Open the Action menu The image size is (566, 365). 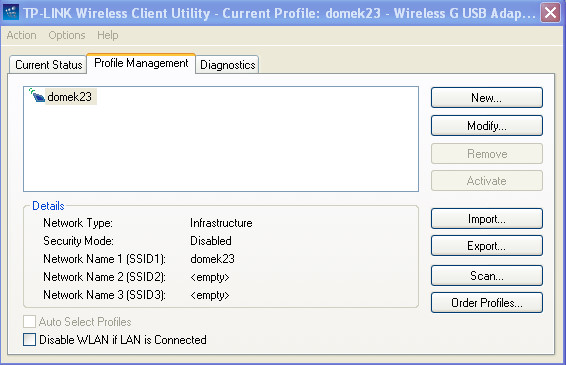(21, 35)
